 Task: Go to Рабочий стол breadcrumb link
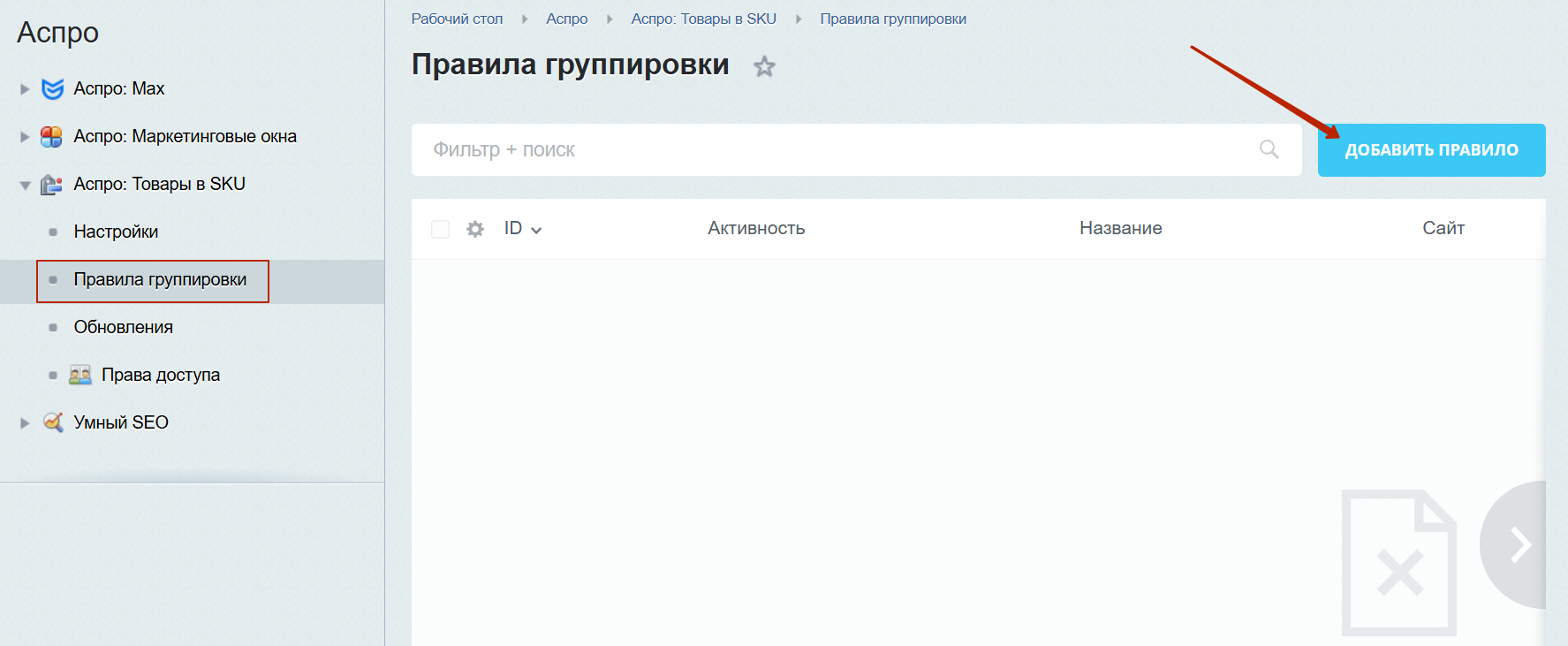pyautogui.click(x=457, y=19)
